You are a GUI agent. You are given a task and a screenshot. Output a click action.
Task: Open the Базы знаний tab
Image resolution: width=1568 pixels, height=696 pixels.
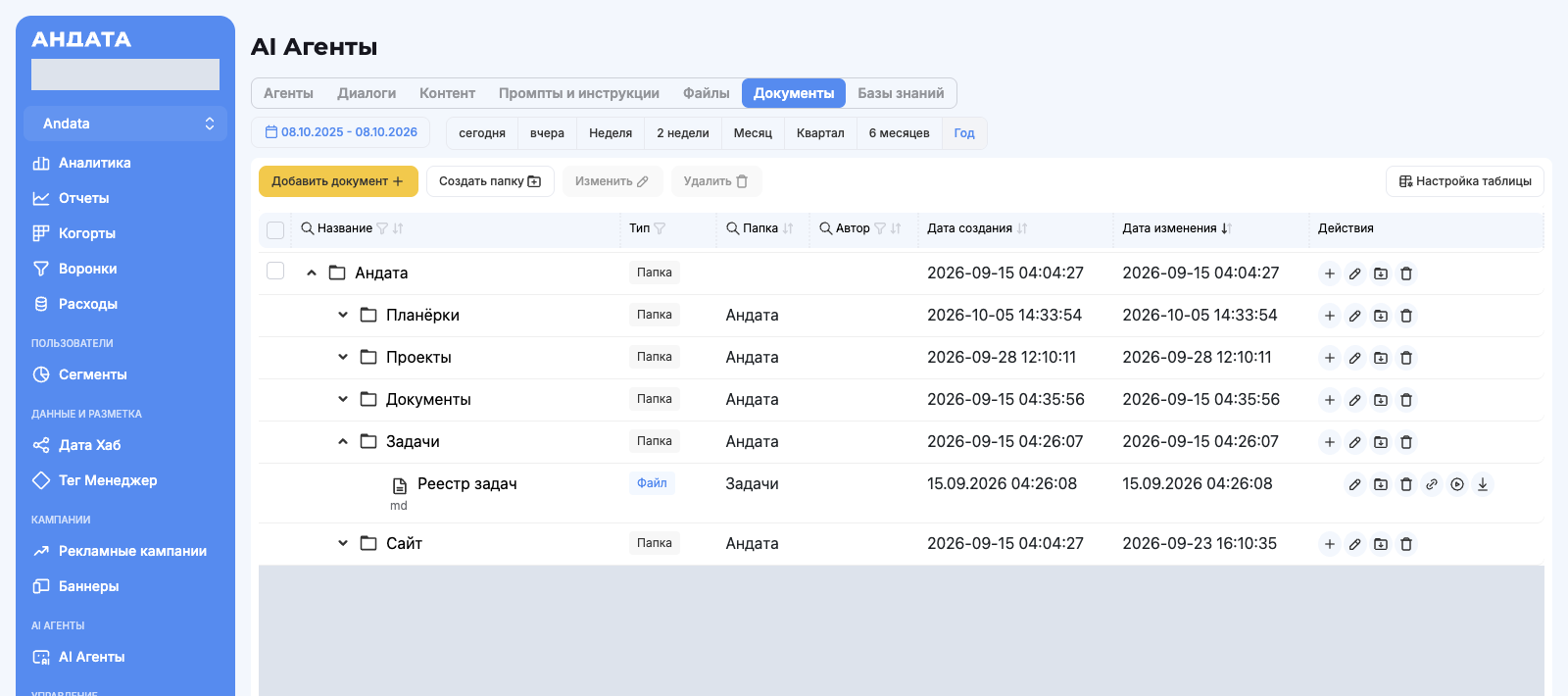point(901,93)
